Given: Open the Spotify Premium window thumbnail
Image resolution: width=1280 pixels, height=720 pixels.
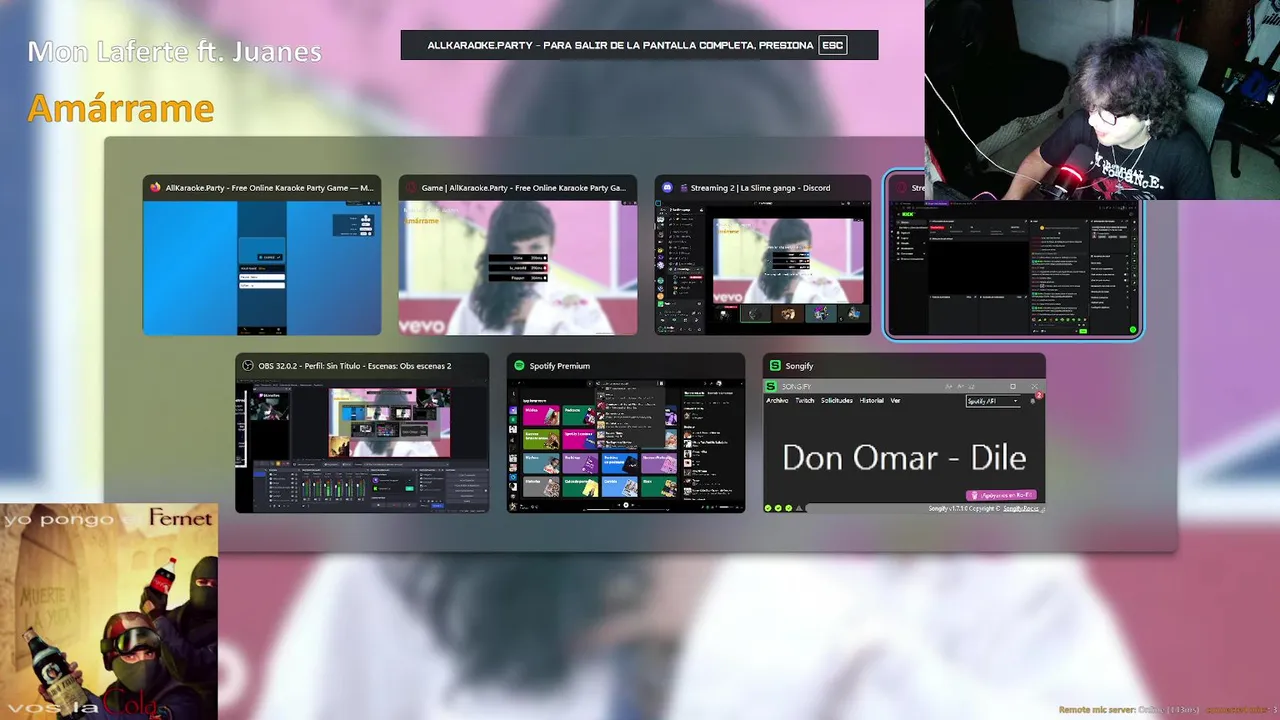Looking at the screenshot, I should tap(626, 433).
